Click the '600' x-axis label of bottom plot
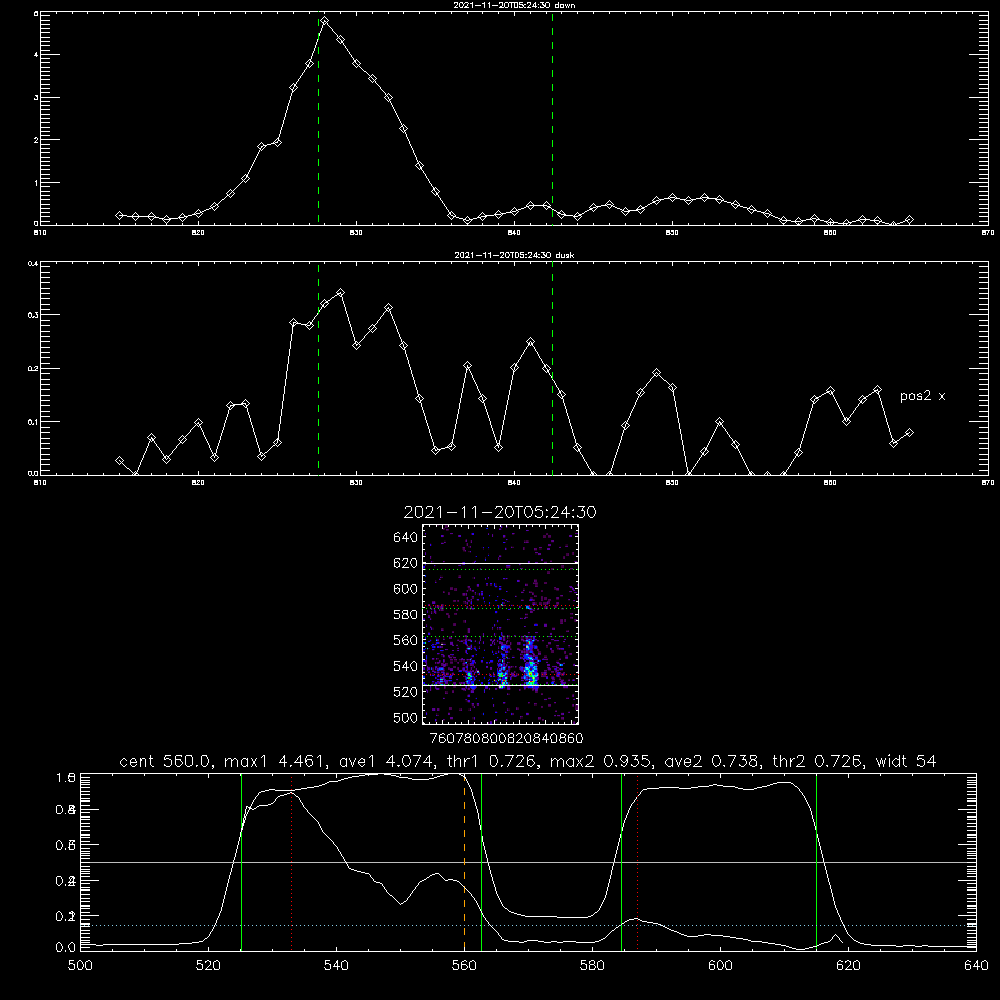This screenshot has width=1000, height=1000. (721, 966)
